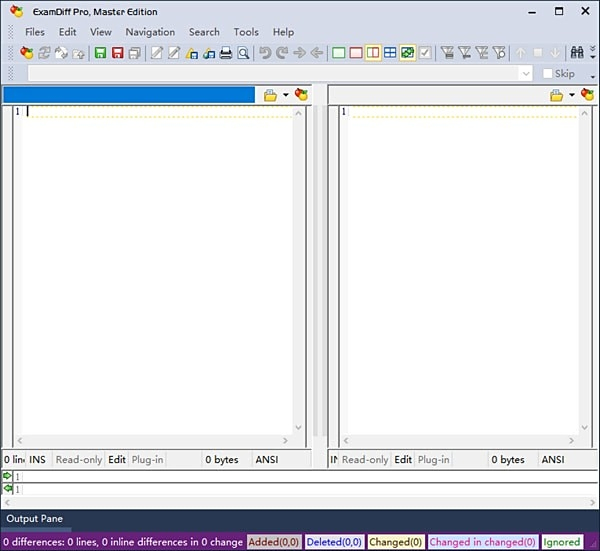The width and height of the screenshot is (600, 551).
Task: Click the green-bordered pane view icon
Action: (x=339, y=53)
